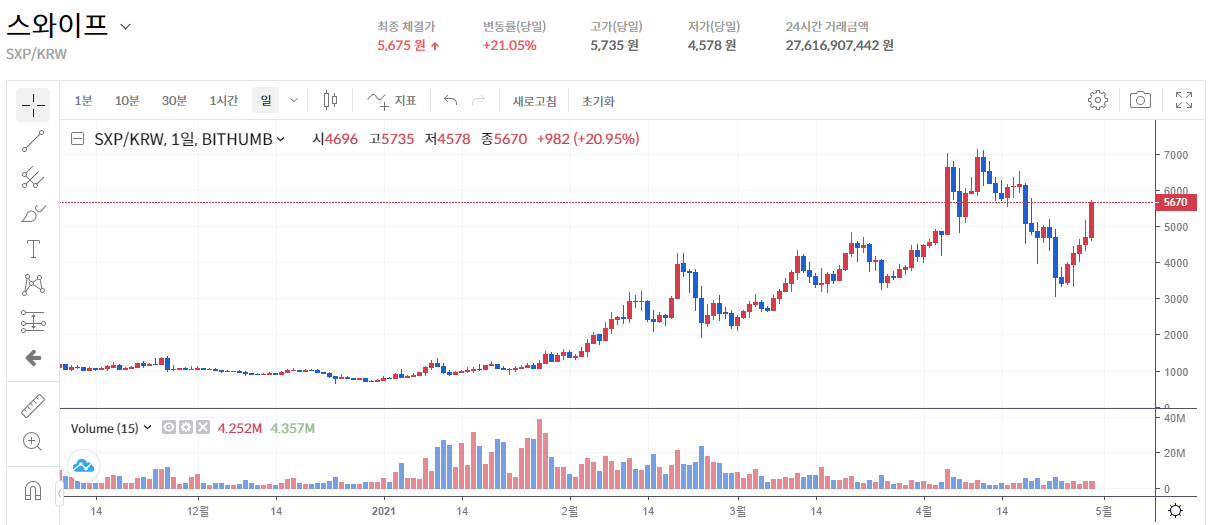The height and width of the screenshot is (525, 1210).
Task: Select the 30분 time interval
Action: (174, 100)
